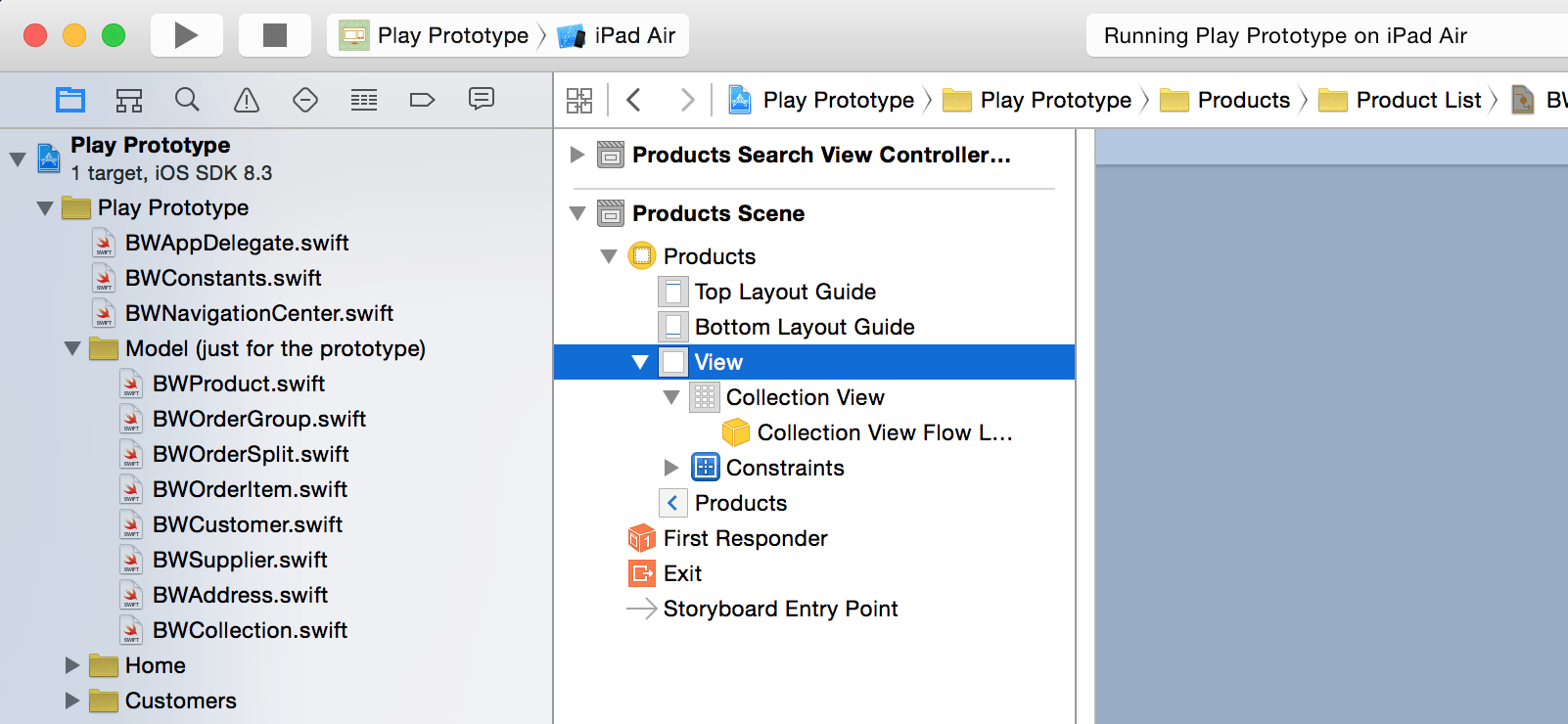Viewport: 1568px width, 724px height.
Task: Collapse the Products Scene
Action: point(577,213)
